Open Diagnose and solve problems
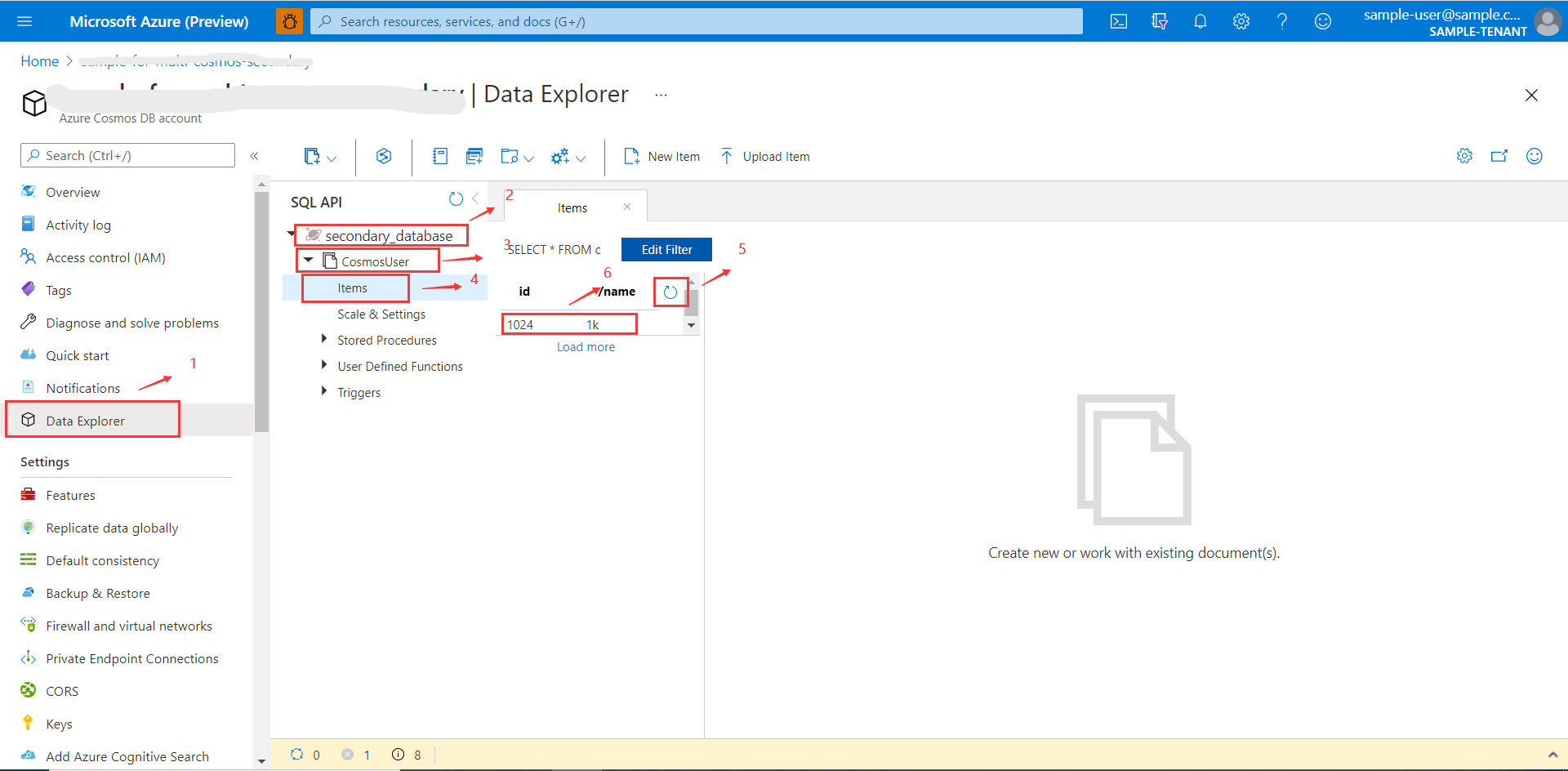 (x=132, y=323)
